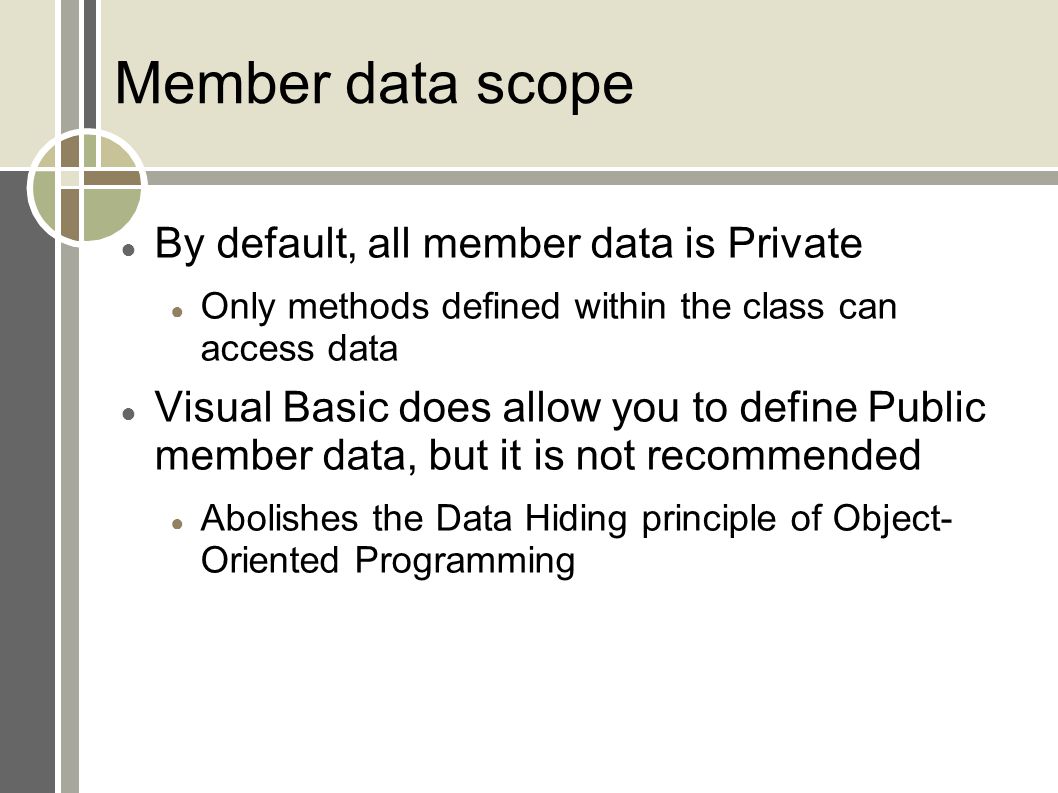Click the slide title 'Member data scope'
Screen dimensions: 1058x793
(x=374, y=84)
